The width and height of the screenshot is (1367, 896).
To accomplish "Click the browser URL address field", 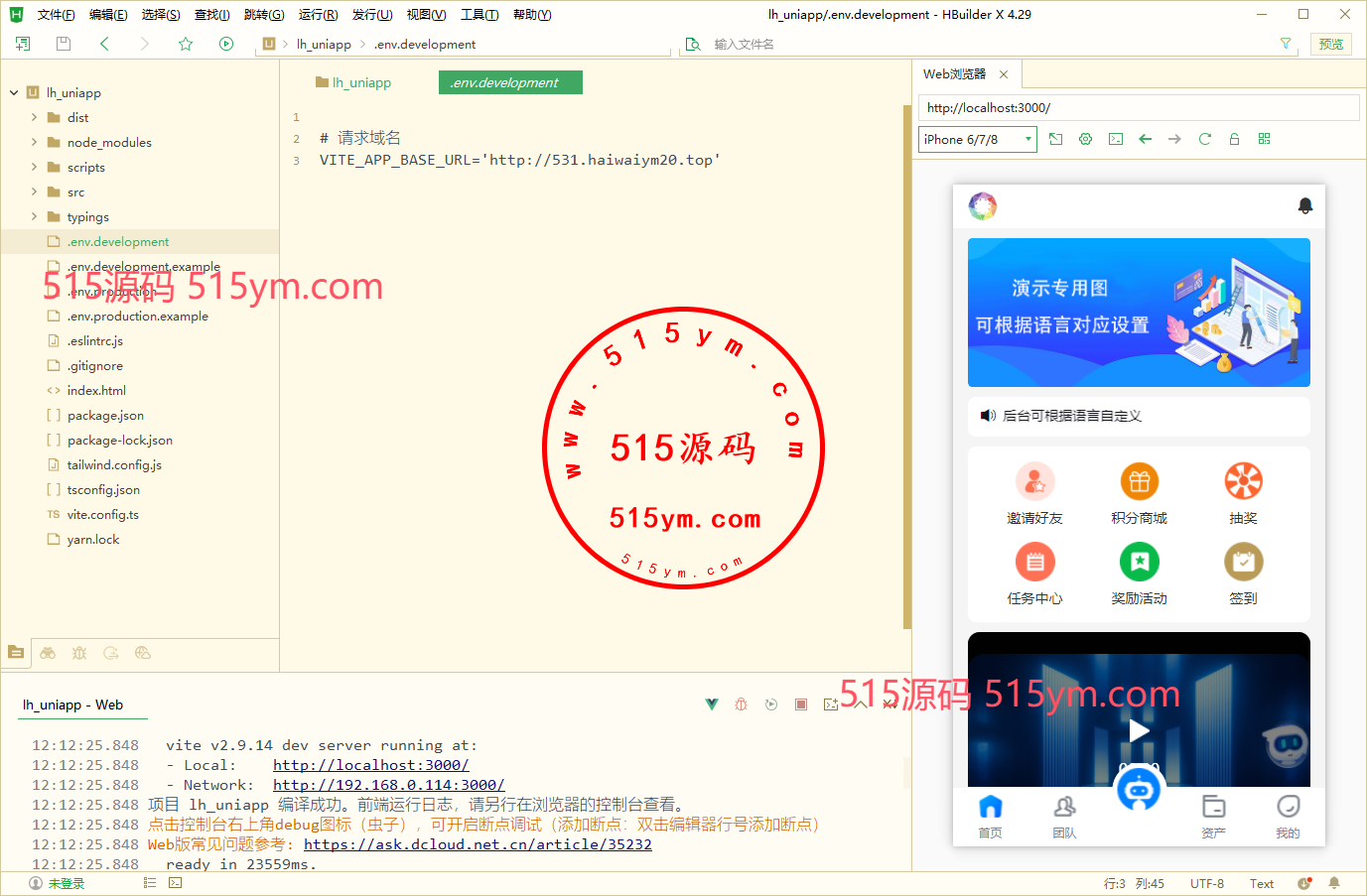I will click(x=1138, y=107).
